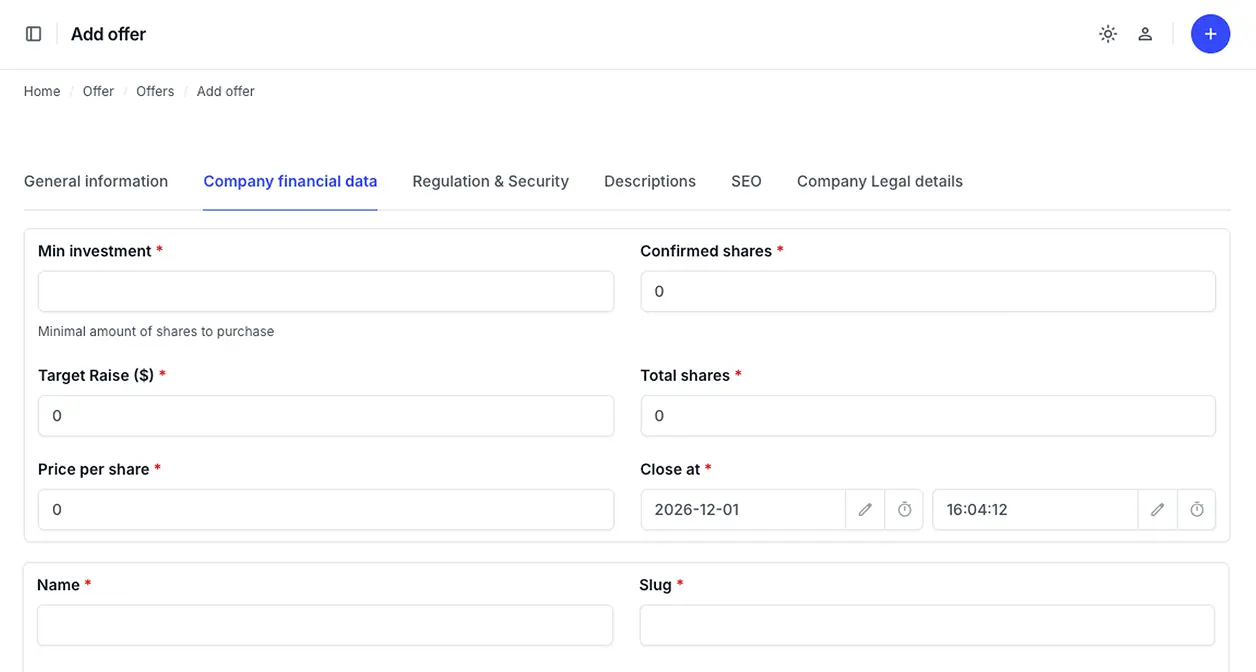Switch theme using the sun icon

click(1108, 34)
